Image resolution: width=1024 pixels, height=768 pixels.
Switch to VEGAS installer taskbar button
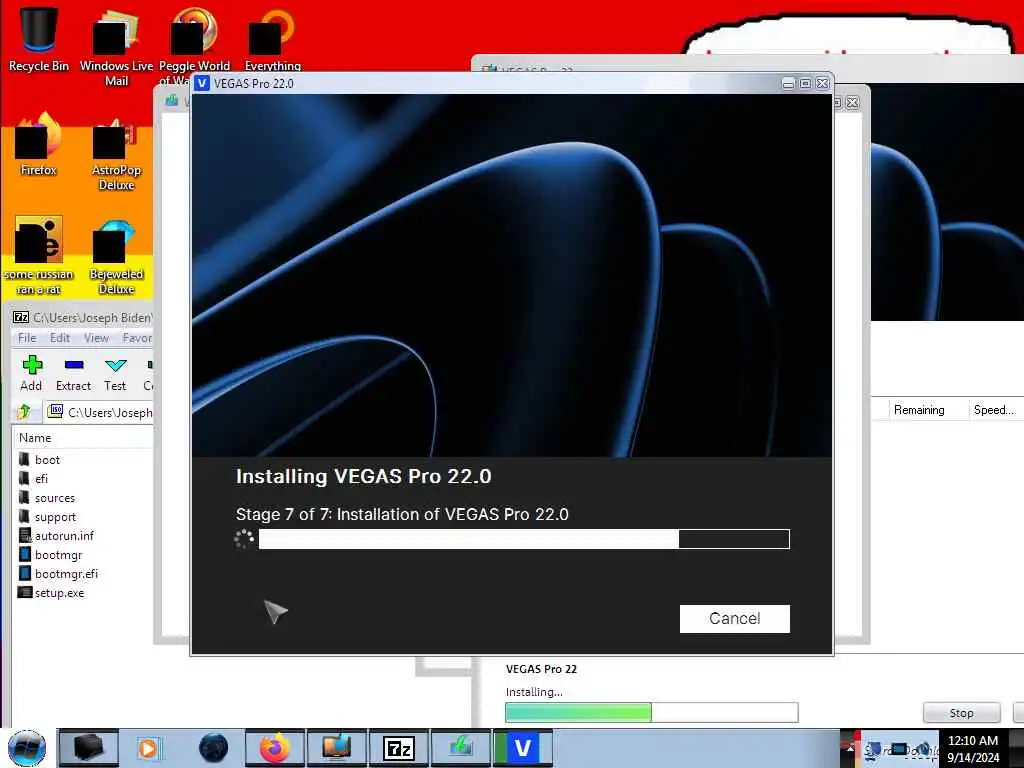tap(522, 748)
